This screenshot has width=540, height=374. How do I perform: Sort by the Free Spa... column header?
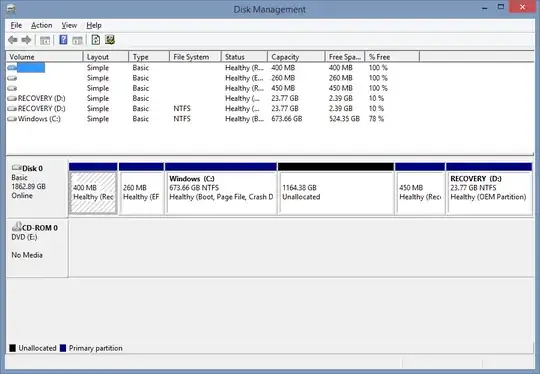pos(345,57)
